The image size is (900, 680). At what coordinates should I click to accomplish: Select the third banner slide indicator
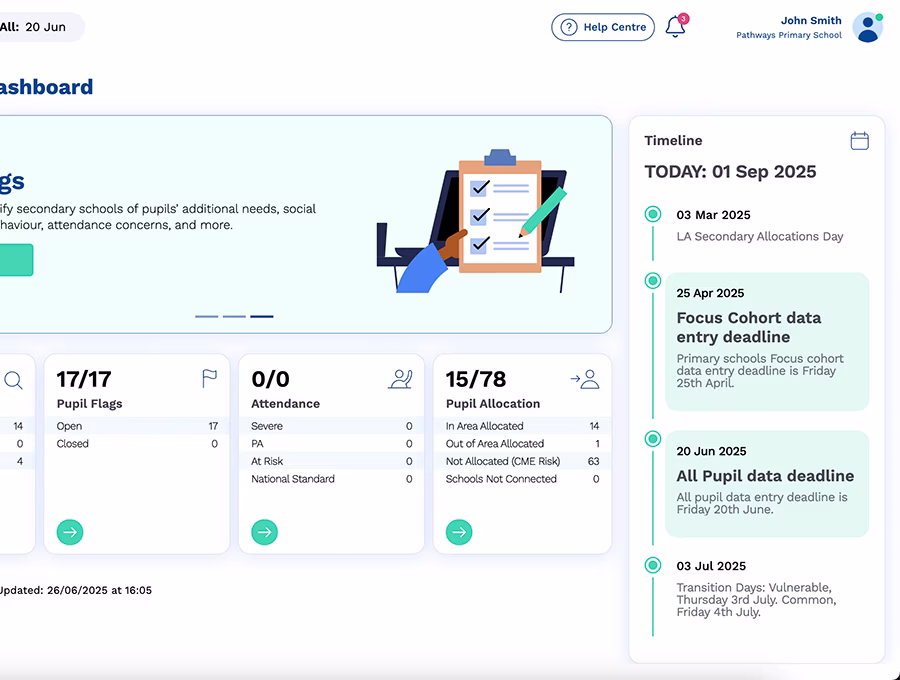coord(262,316)
